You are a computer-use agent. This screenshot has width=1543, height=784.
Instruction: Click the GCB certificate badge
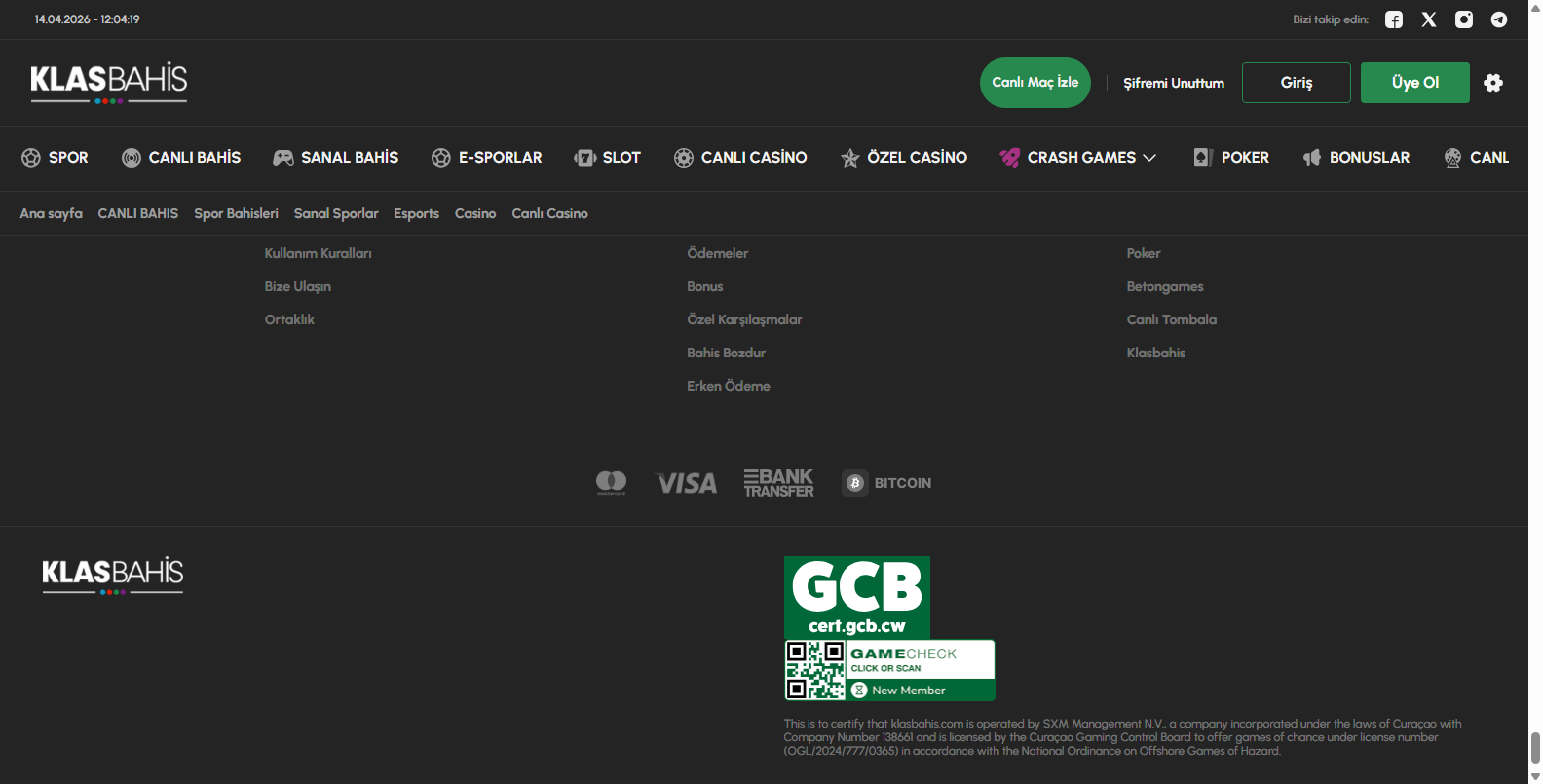857,597
